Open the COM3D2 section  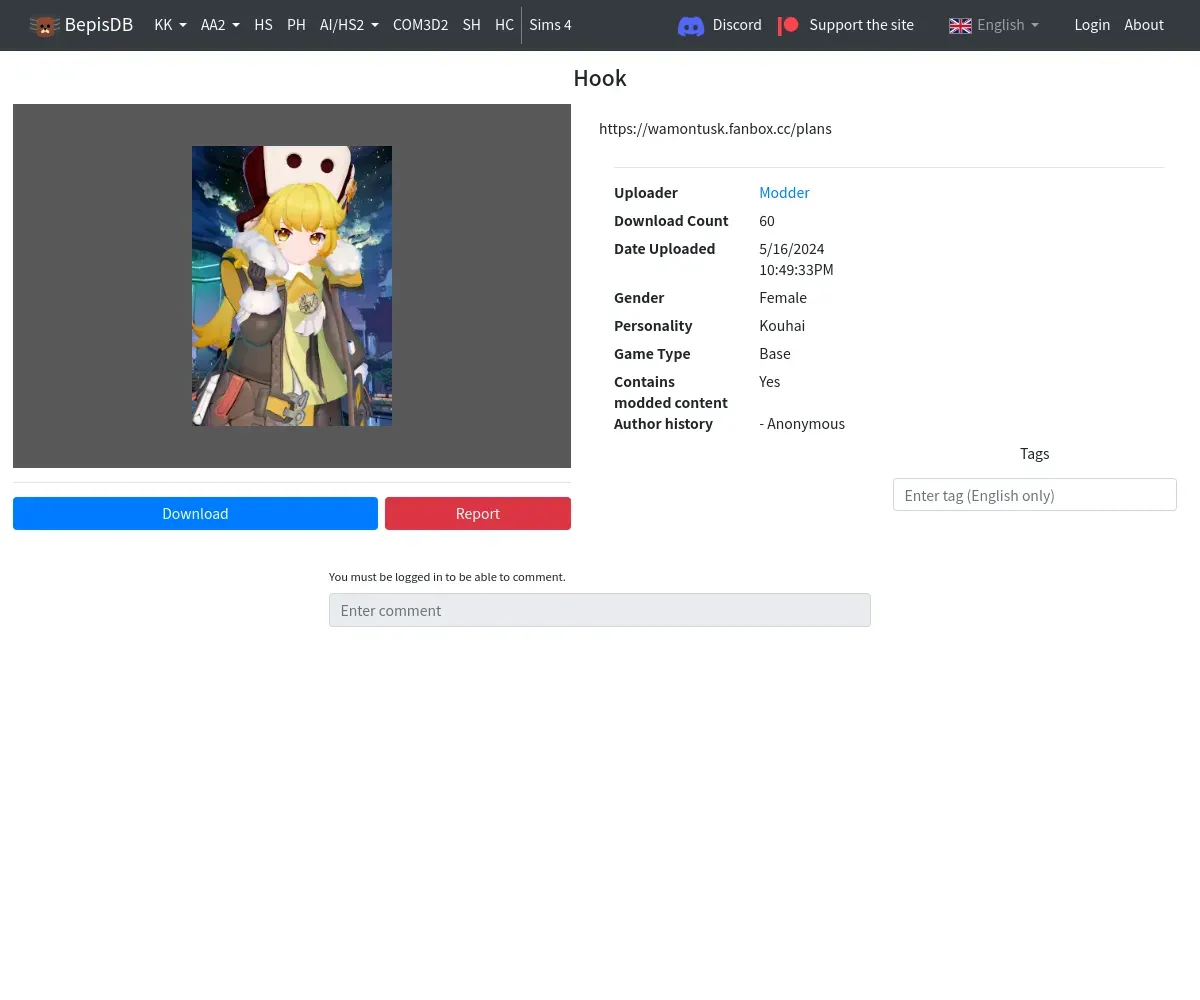click(x=420, y=25)
